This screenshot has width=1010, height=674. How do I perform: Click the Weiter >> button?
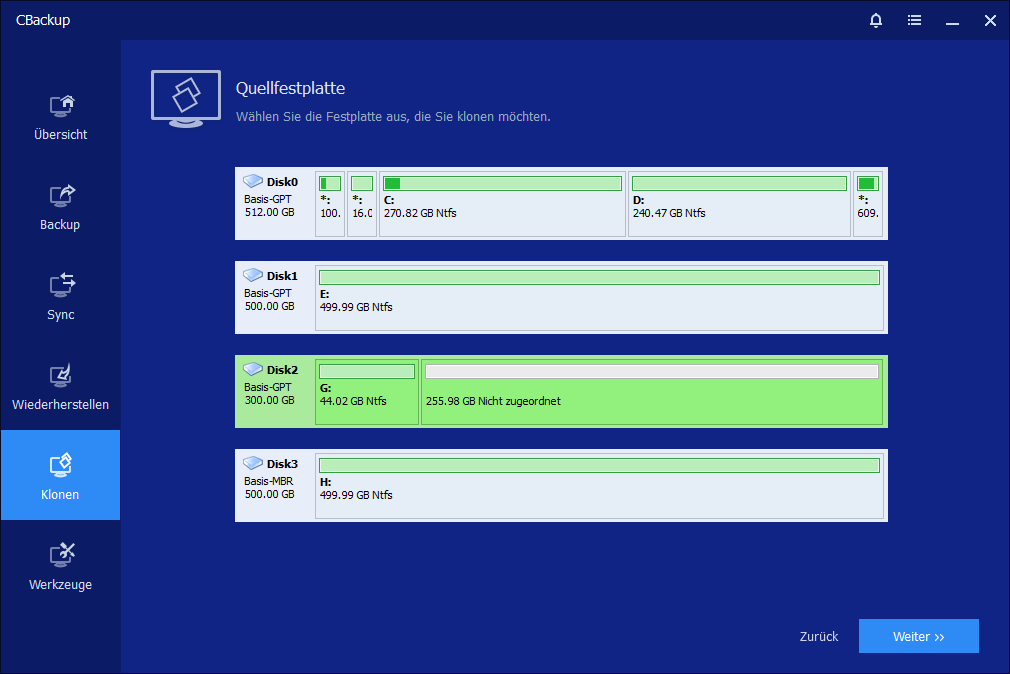(x=918, y=636)
